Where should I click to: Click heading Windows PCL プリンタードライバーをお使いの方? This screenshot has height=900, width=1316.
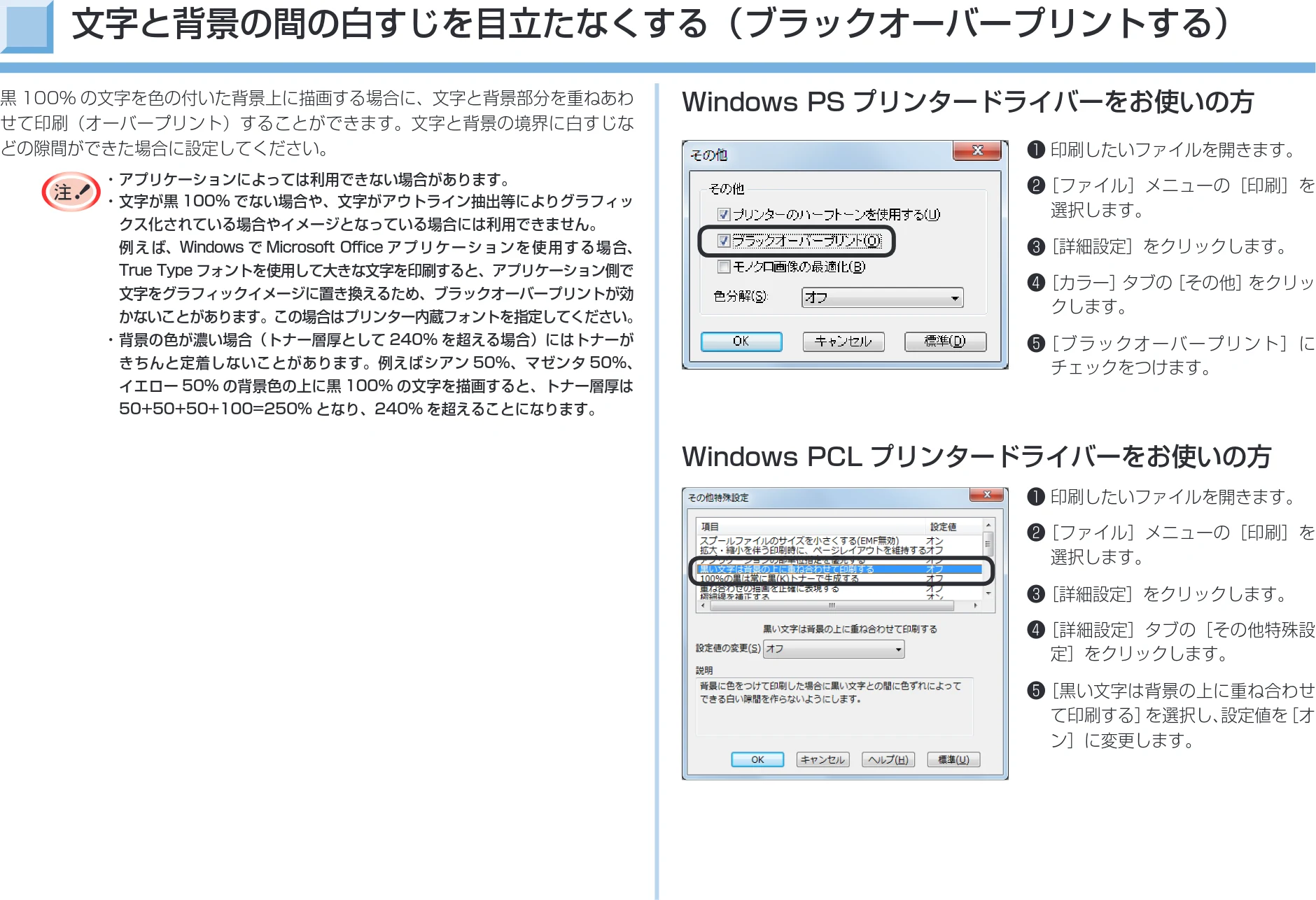pos(976,456)
